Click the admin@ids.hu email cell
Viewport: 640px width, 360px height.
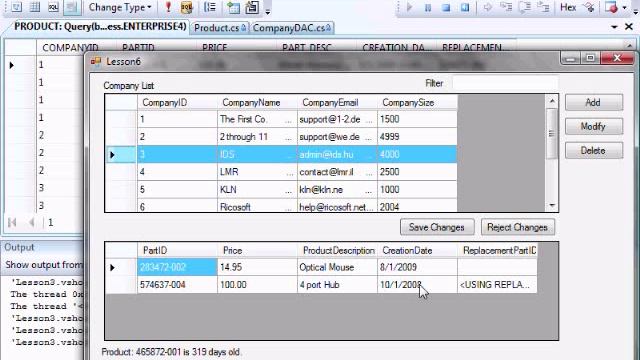[x=337, y=154]
